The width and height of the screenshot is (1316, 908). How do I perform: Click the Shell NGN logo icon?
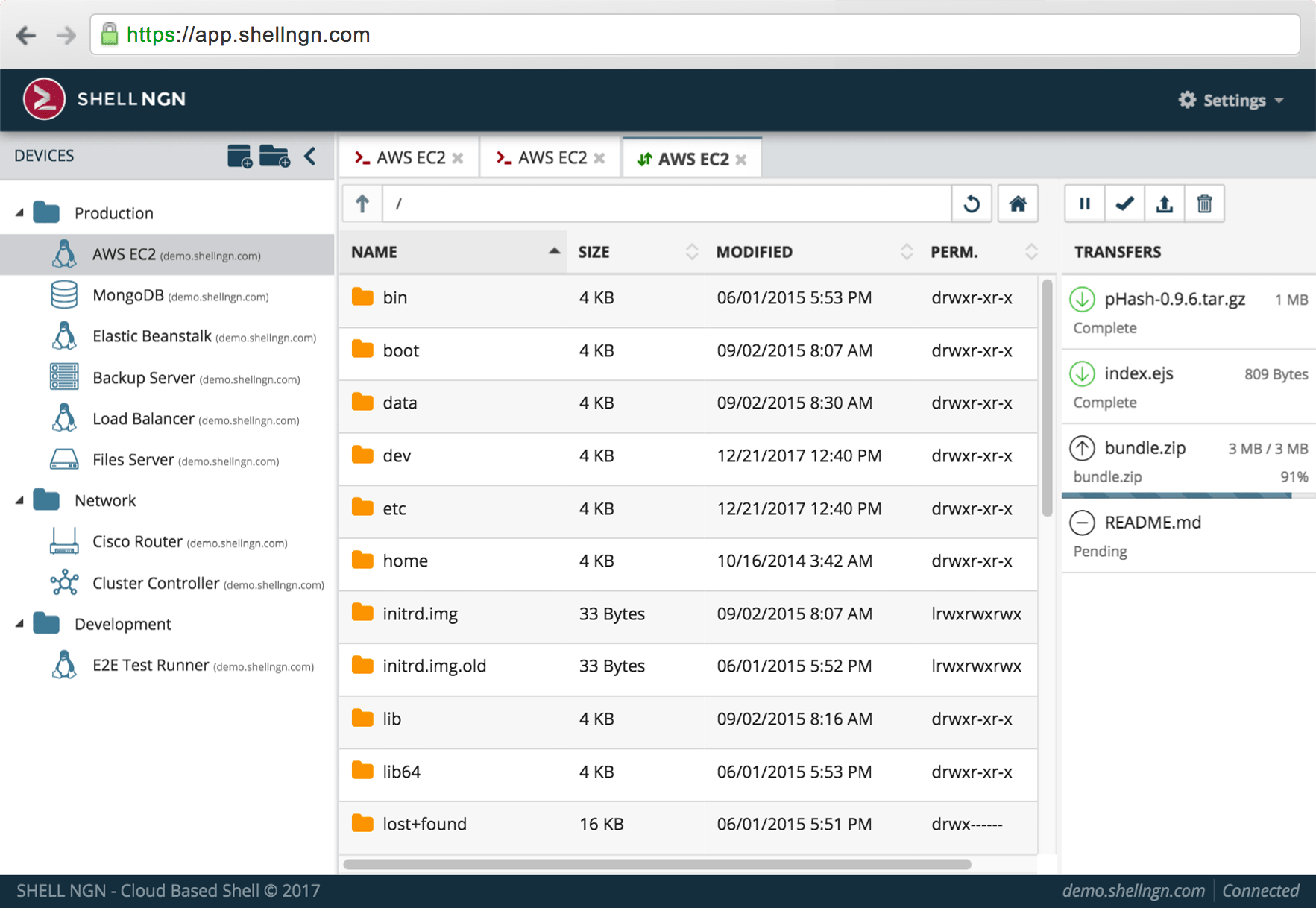tap(44, 99)
